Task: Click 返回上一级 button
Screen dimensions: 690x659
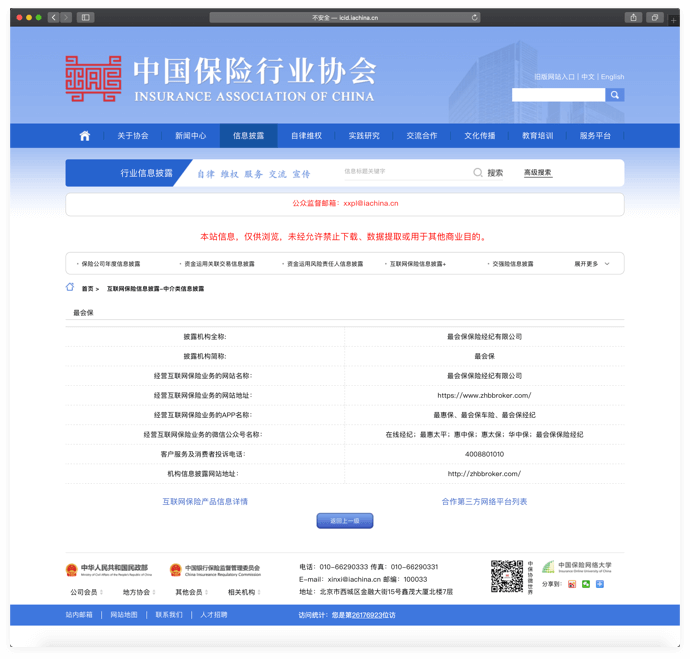Action: click(345, 521)
